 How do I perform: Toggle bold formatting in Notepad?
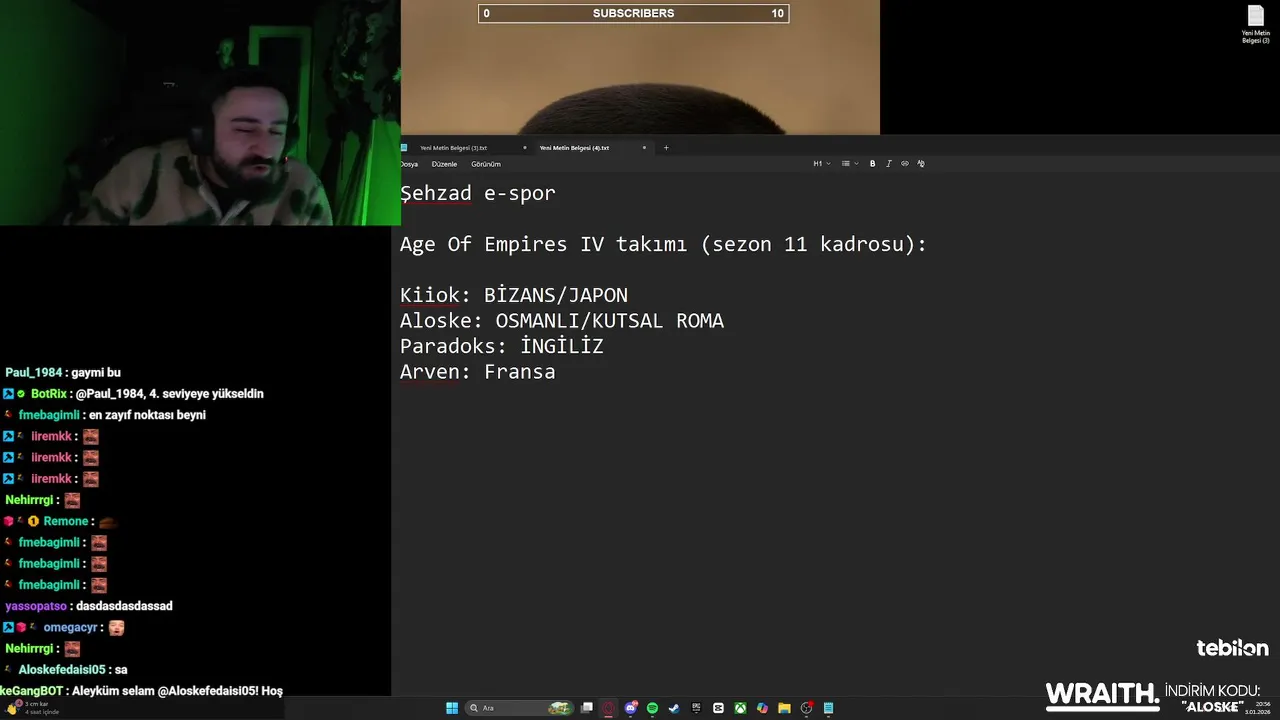pos(872,163)
